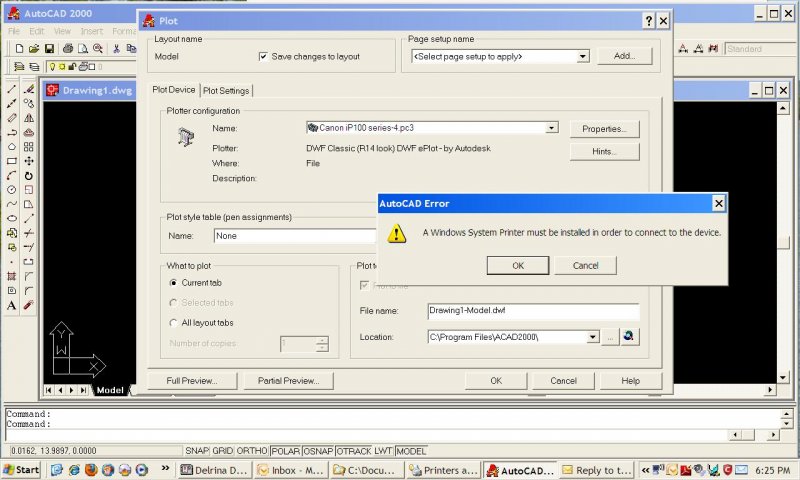
Task: Open the View menu in AutoCAD
Action: pyautogui.click(x=62, y=31)
